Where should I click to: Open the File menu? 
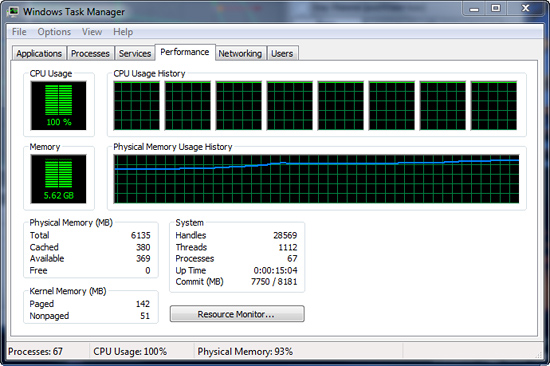click(19, 32)
